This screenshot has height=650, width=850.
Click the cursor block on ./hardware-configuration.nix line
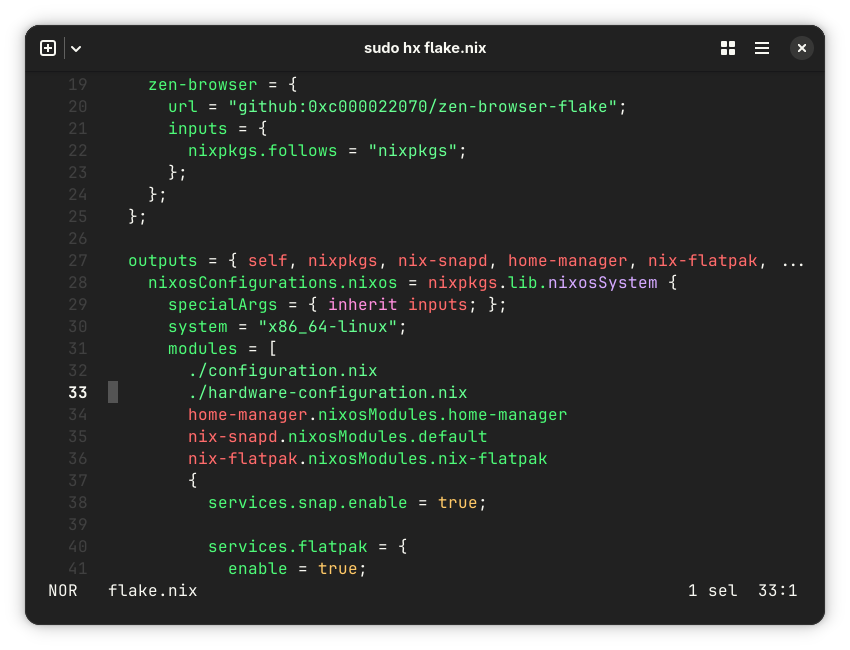click(113, 392)
